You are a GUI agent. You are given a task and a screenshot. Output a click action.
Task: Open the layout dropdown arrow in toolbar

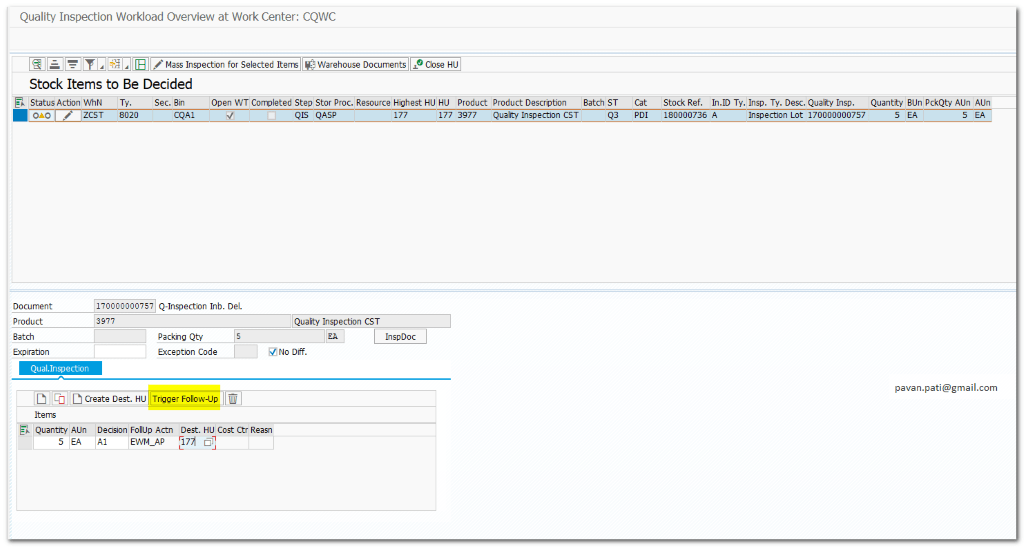point(127,65)
